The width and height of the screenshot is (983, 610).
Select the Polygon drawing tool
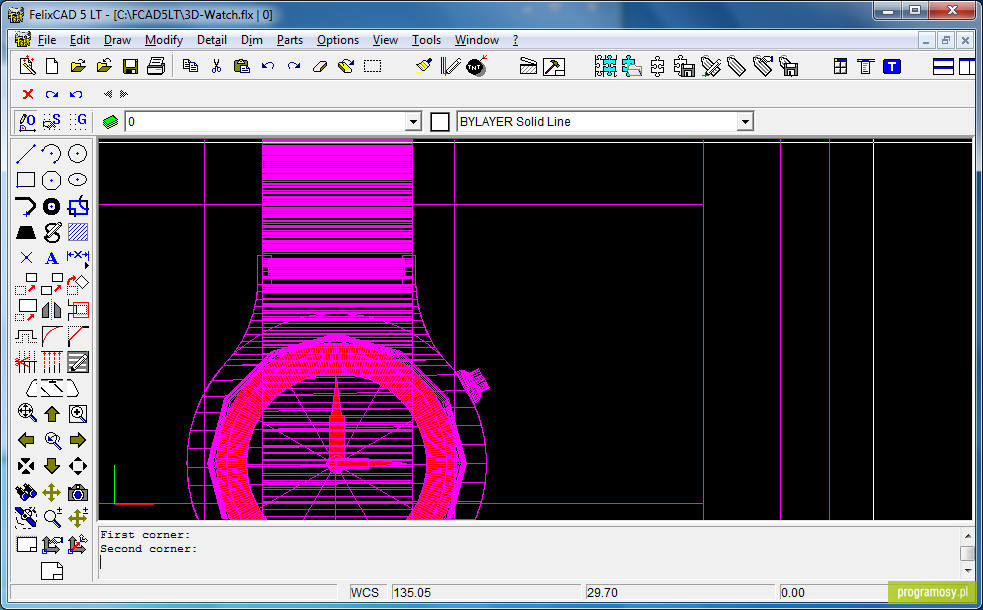(x=51, y=180)
